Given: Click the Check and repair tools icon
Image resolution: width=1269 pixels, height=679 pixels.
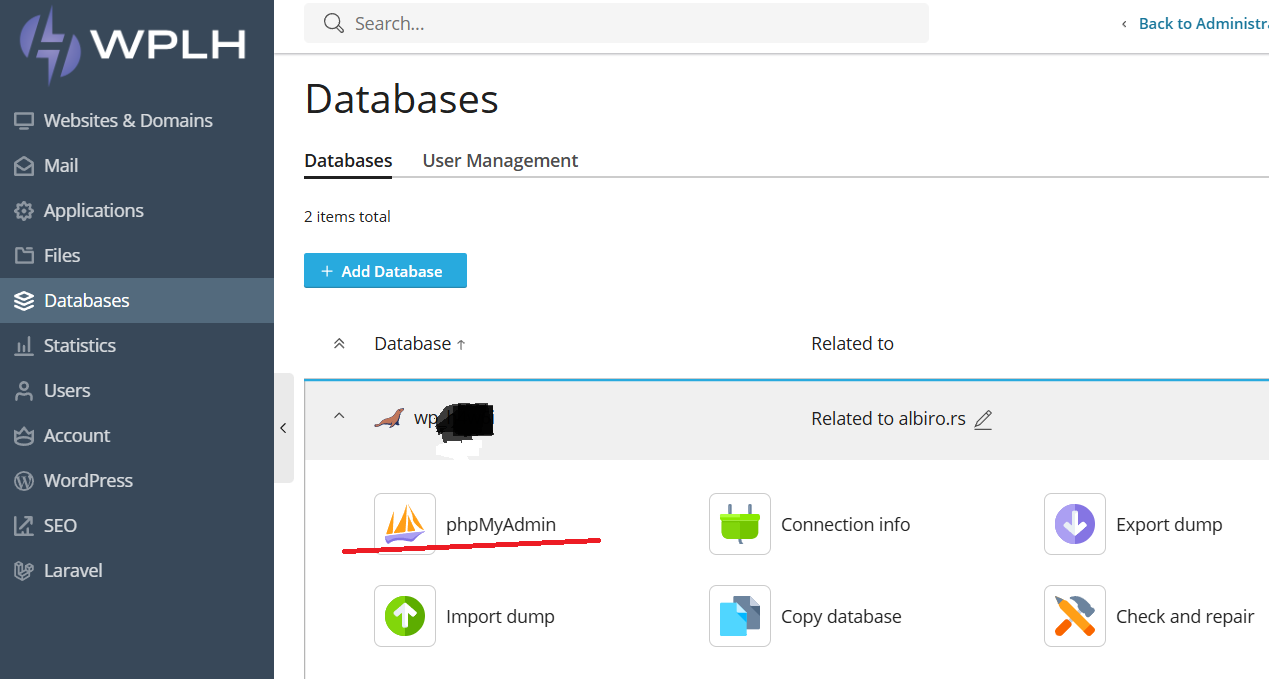Looking at the screenshot, I should coord(1075,616).
